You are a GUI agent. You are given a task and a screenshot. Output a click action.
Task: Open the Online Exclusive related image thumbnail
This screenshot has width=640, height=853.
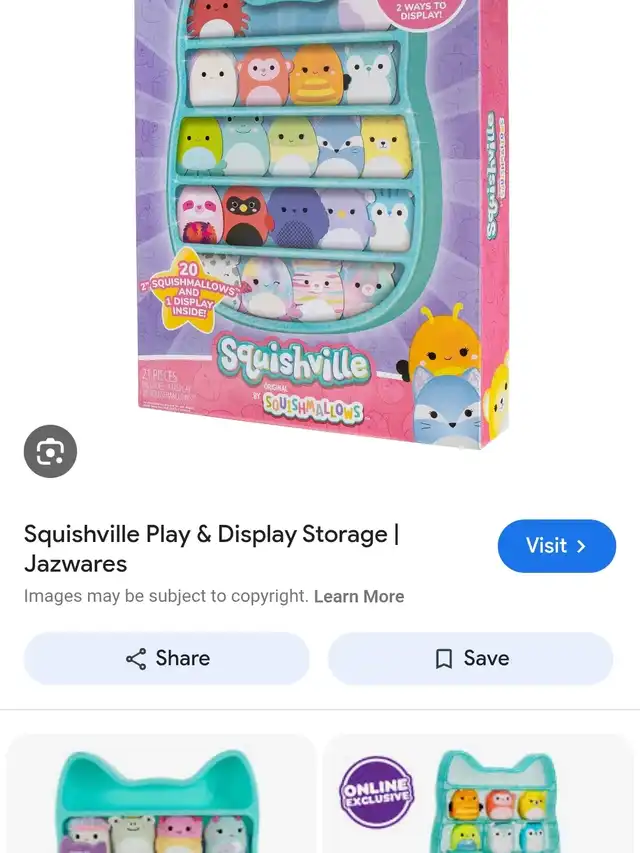coord(478,794)
